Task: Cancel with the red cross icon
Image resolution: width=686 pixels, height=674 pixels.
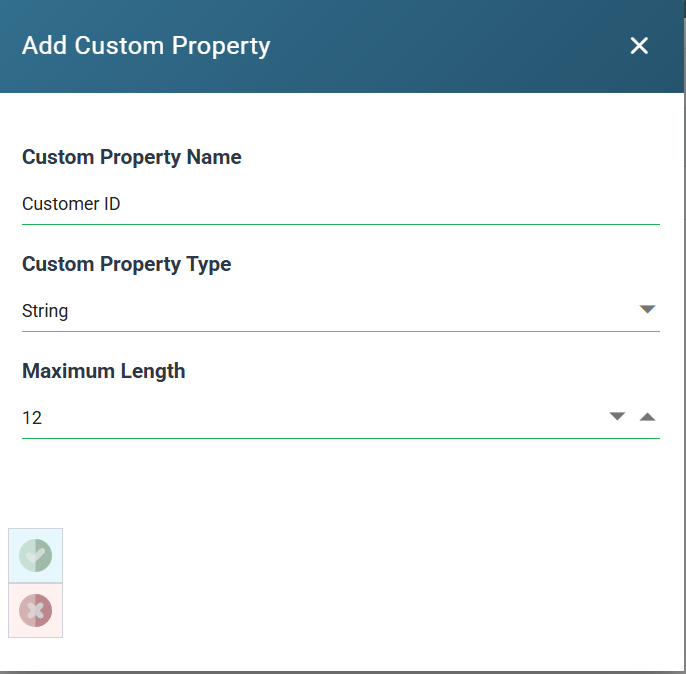Action: (35, 610)
